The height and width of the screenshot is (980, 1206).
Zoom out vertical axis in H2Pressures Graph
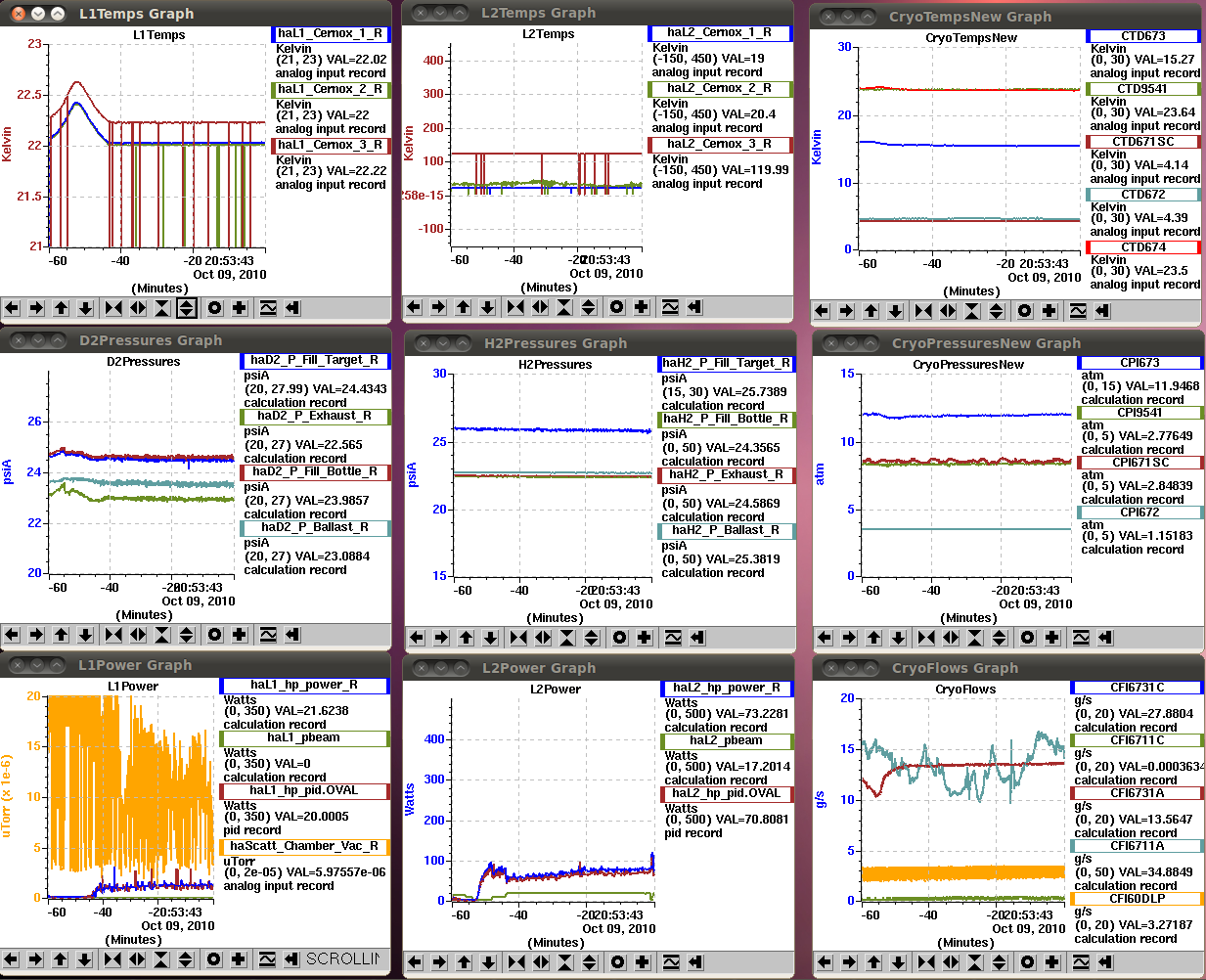coord(592,638)
